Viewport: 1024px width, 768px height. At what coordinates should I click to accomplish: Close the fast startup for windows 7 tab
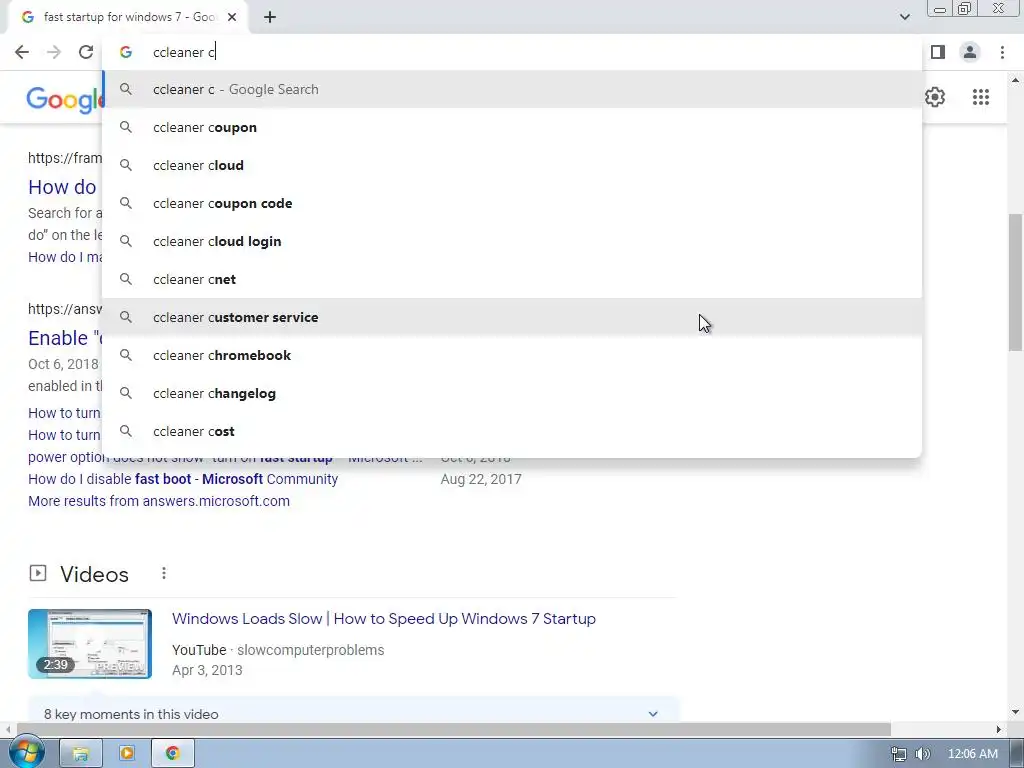(x=232, y=18)
